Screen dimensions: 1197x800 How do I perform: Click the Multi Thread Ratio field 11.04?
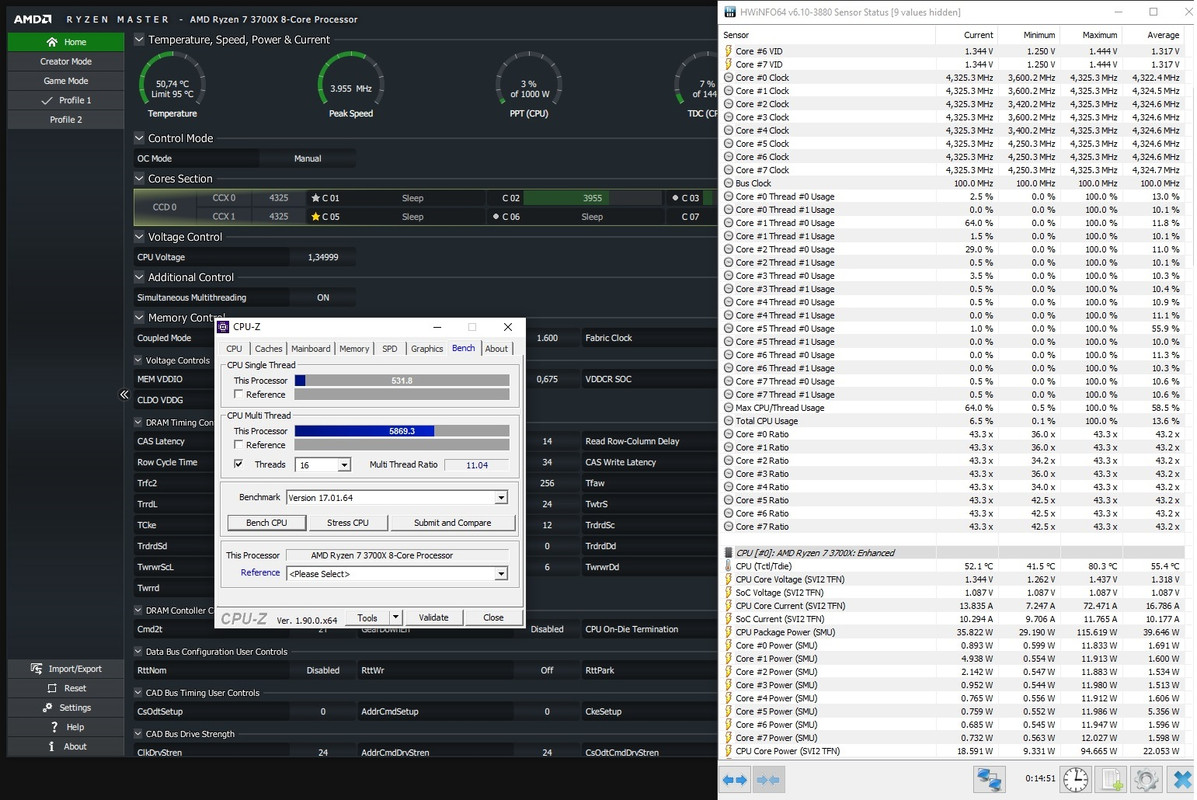(476, 465)
